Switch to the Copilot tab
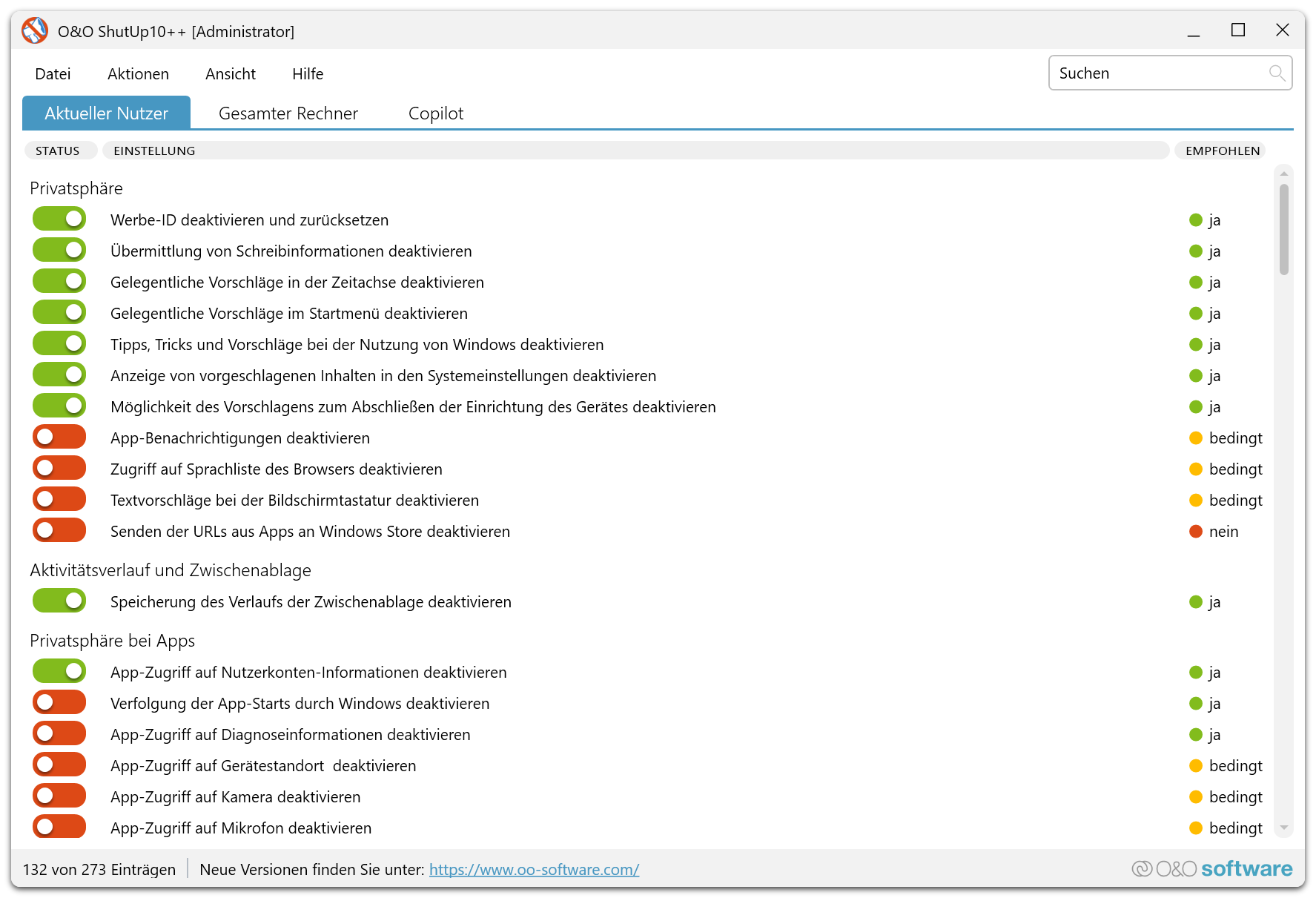Image resolution: width=1316 pixels, height=898 pixels. click(435, 113)
